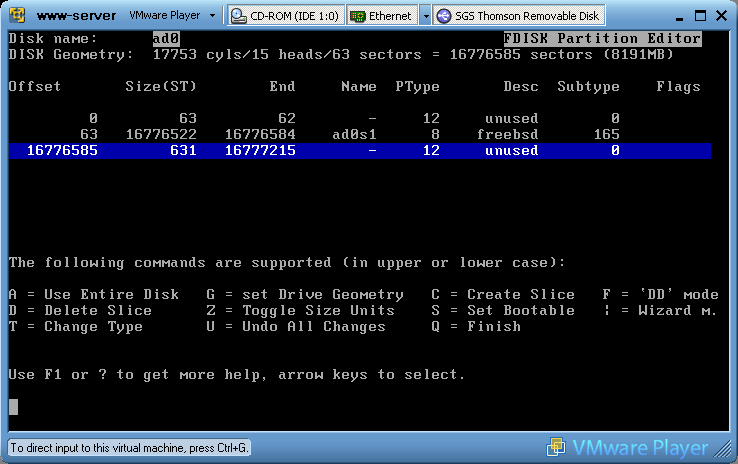738x464 pixels.
Task: Click the 'D = Delete Slice' command
Action: coord(80,311)
